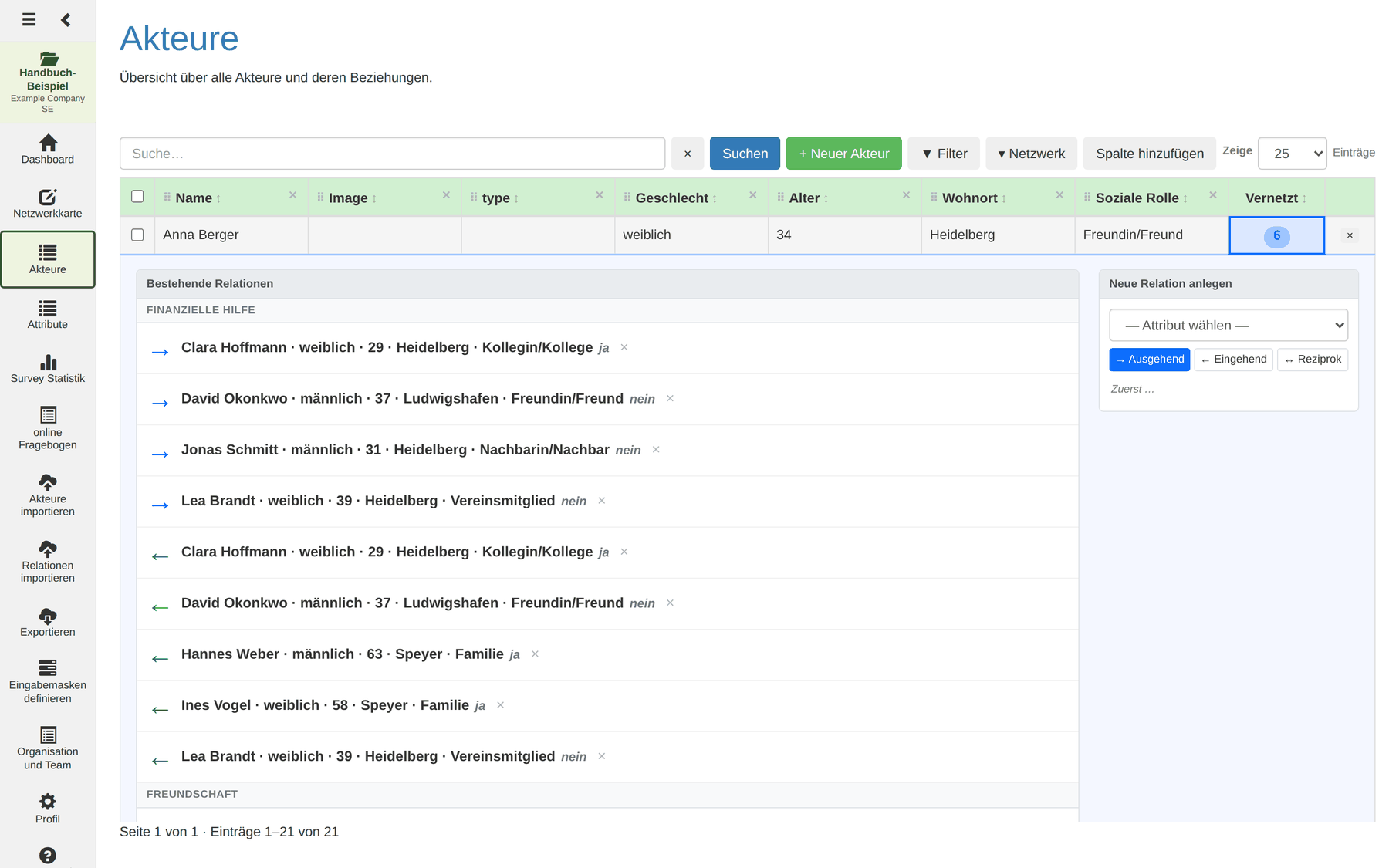This screenshot has width=1389, height=868.
Task: Open the help question mark icon
Action: 48,856
